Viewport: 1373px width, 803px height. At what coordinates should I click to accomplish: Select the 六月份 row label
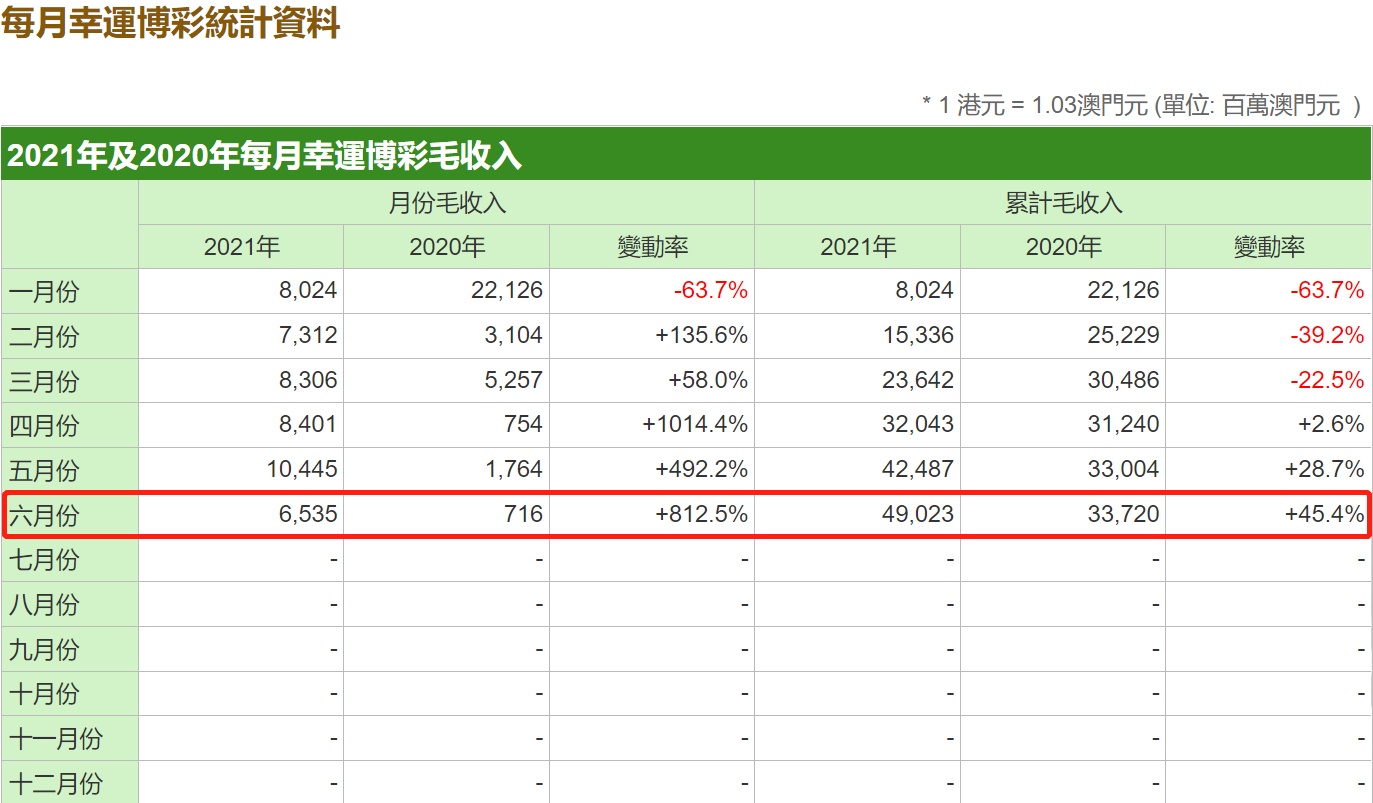pos(44,515)
